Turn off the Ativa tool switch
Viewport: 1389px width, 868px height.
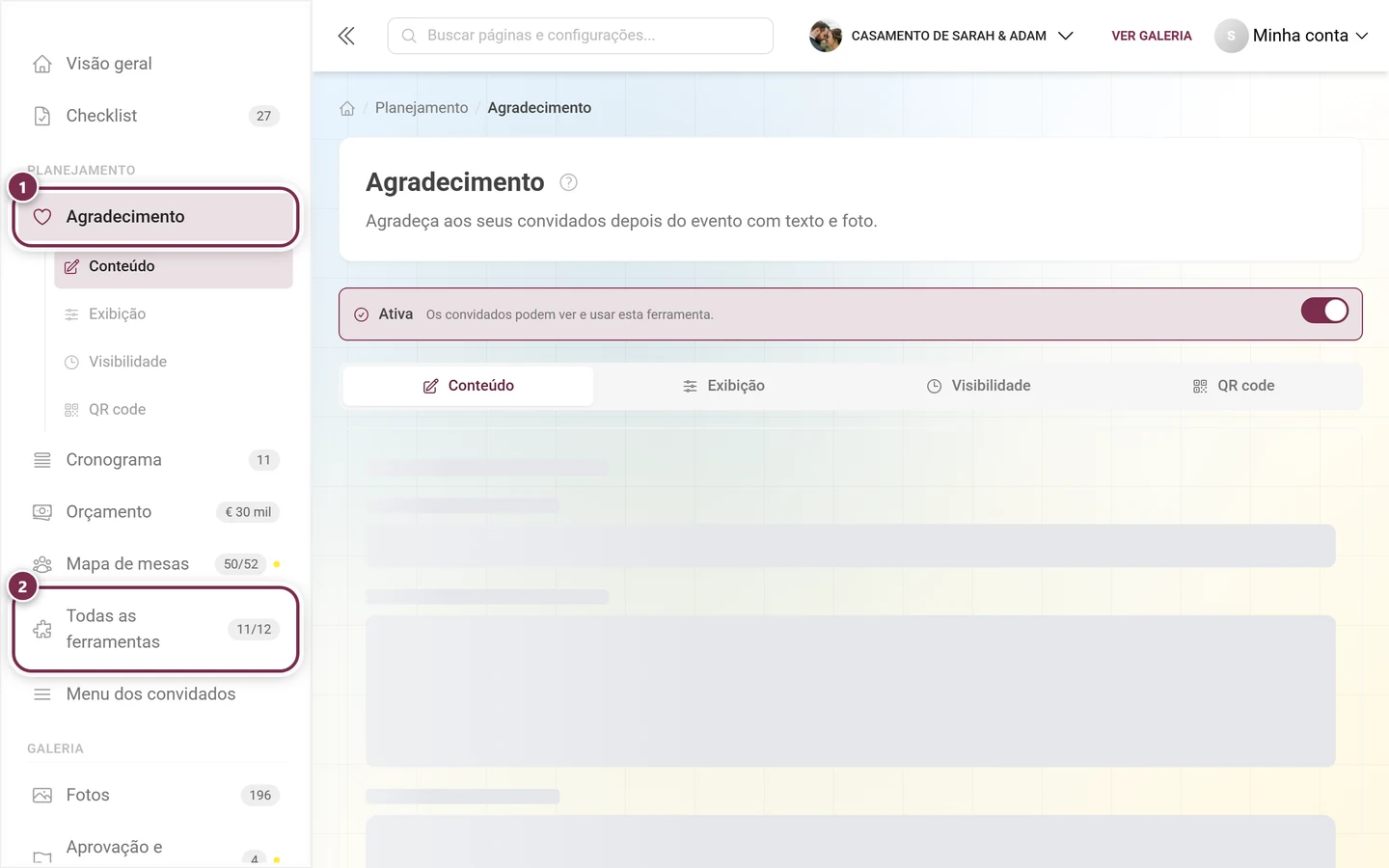point(1324,311)
